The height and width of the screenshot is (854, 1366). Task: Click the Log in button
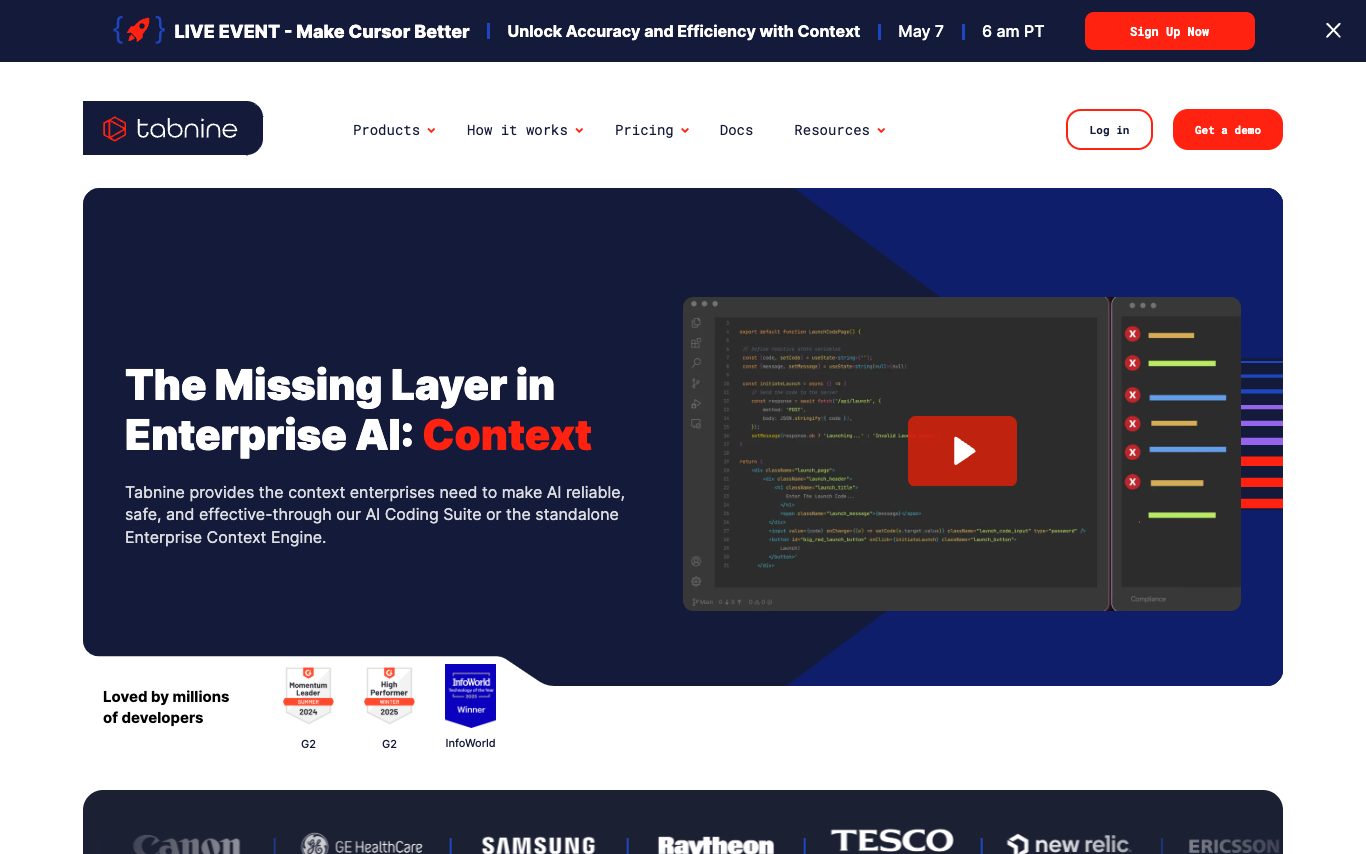[1109, 130]
